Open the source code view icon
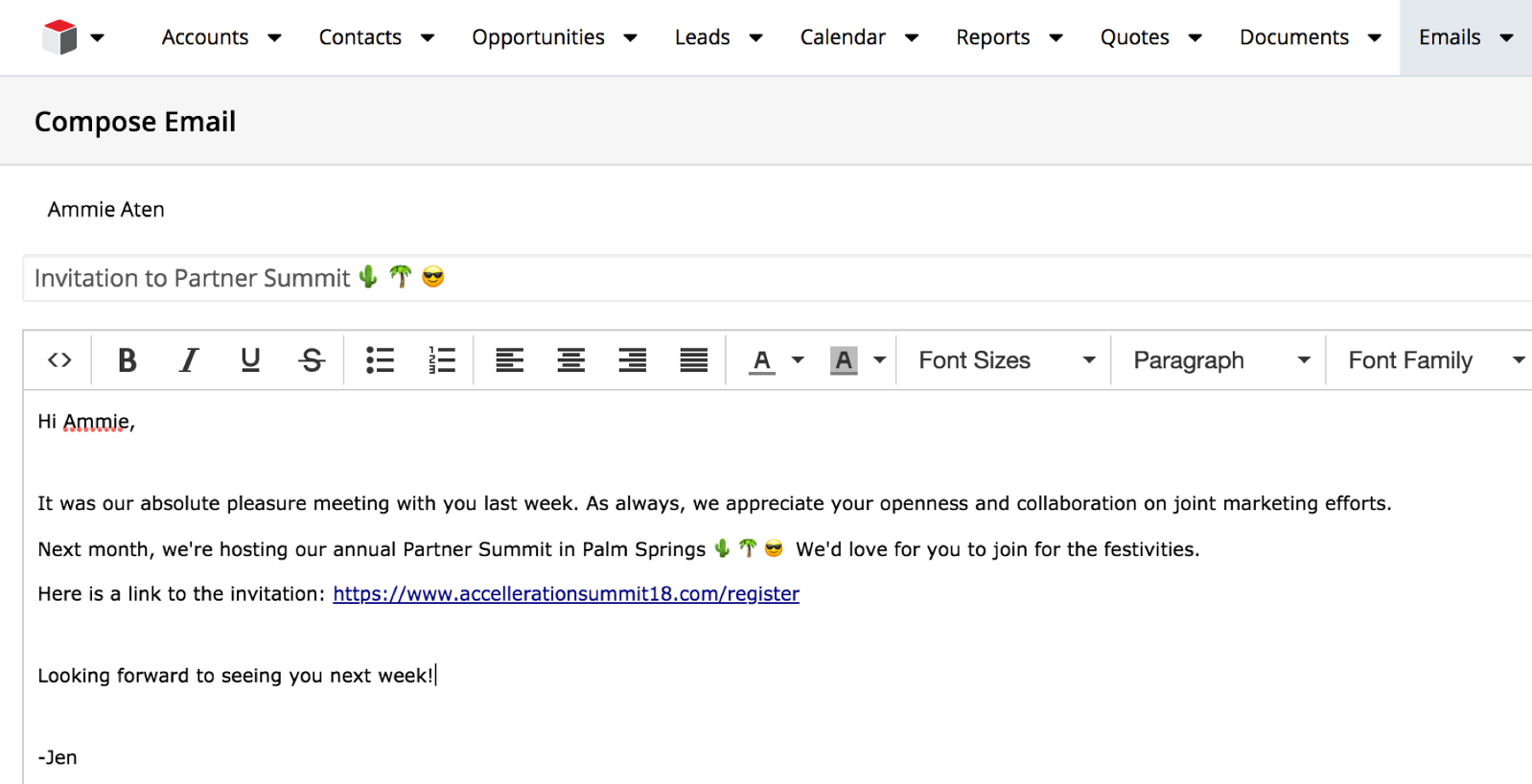Viewport: 1532px width, 784px height. coord(59,360)
